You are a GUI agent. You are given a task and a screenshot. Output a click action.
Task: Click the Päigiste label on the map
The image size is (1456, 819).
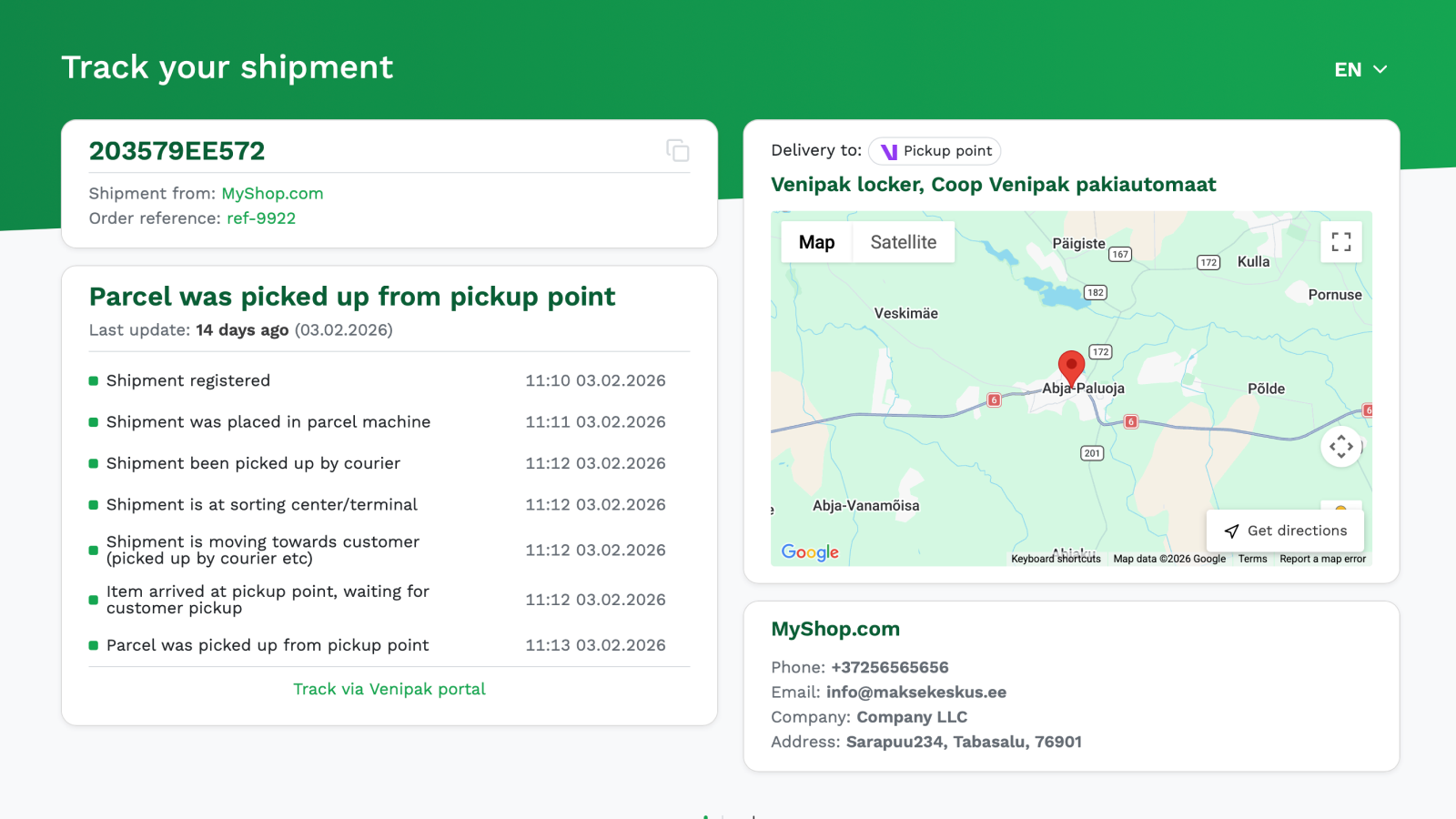tap(1079, 244)
